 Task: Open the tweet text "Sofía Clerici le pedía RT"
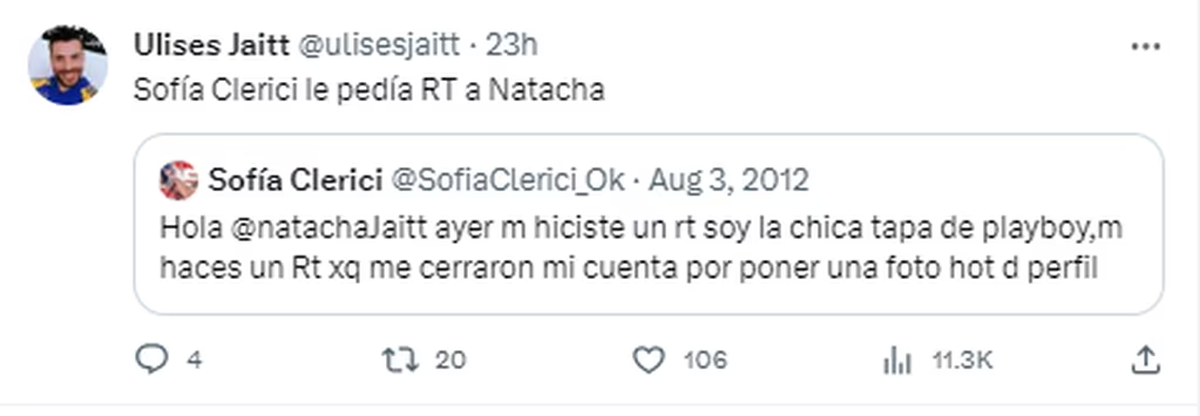click(x=368, y=90)
